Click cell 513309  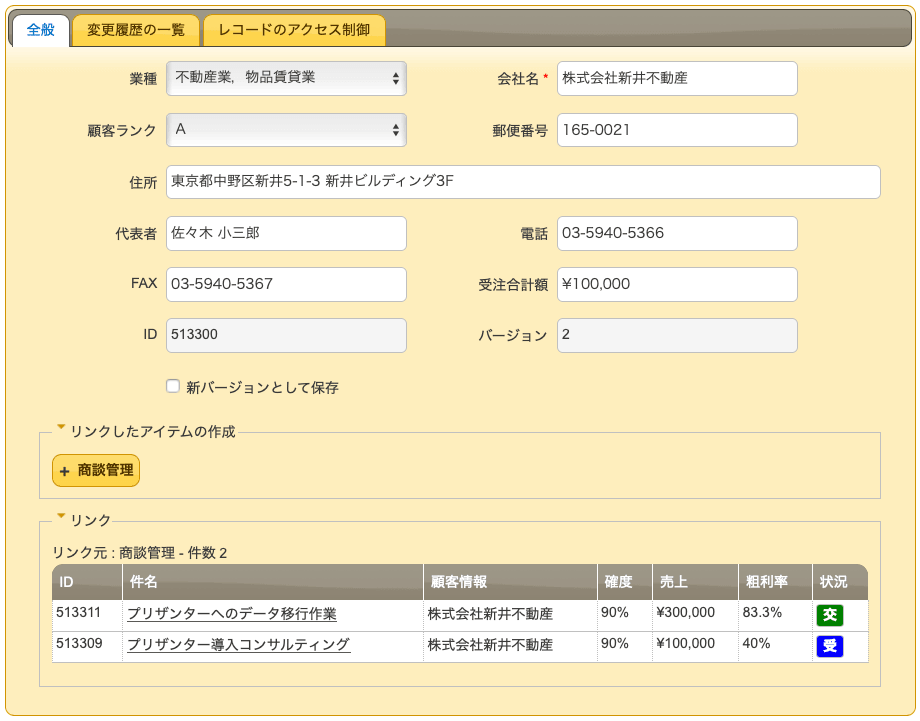tap(87, 646)
